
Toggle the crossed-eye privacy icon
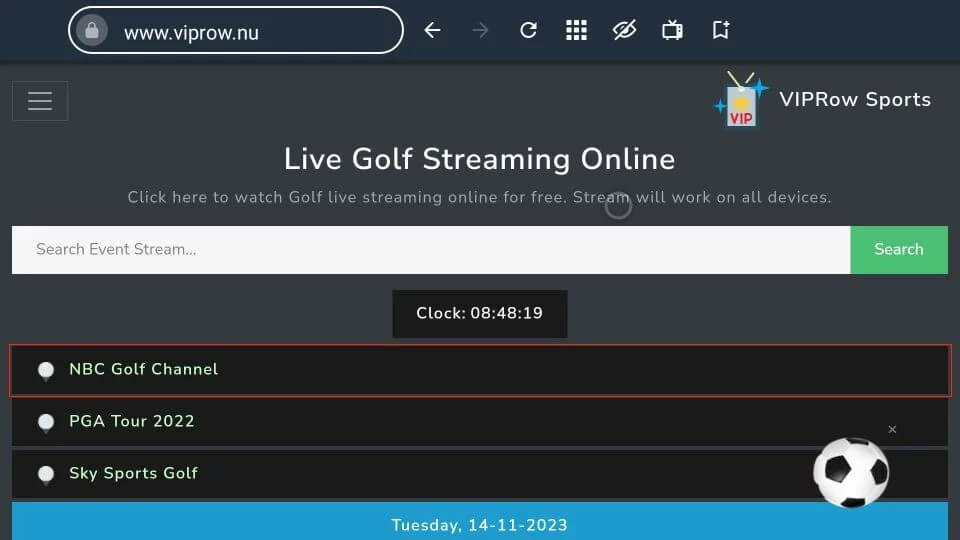[x=624, y=30]
